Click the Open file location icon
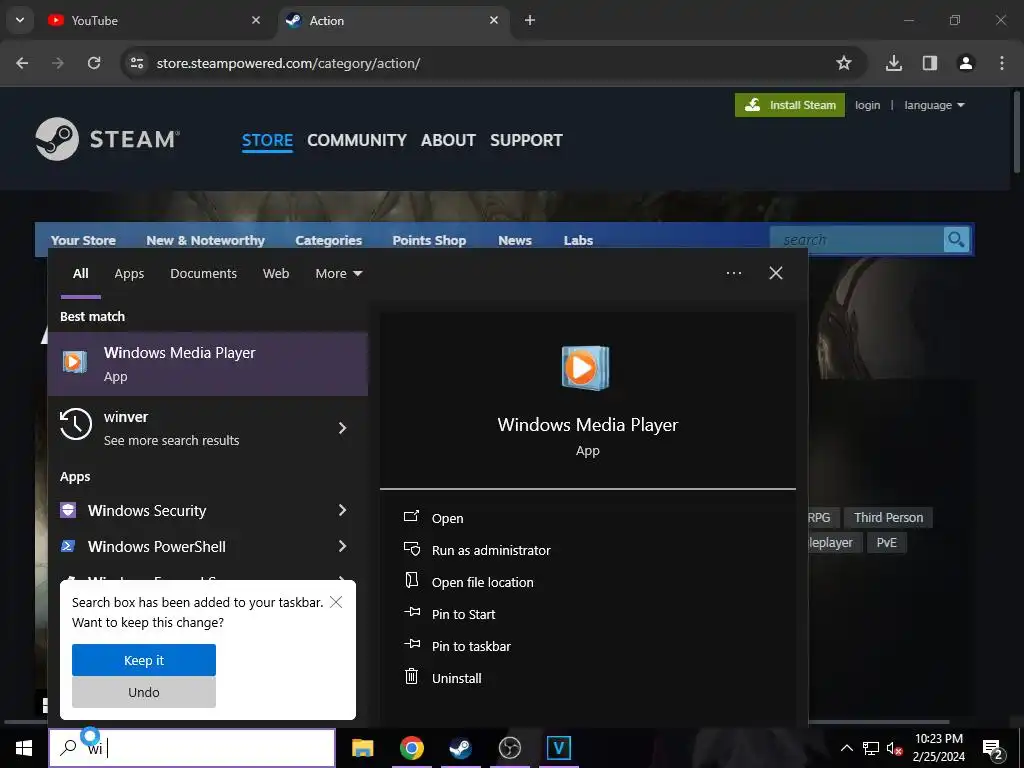Screen dimensions: 1024x768 411,581
